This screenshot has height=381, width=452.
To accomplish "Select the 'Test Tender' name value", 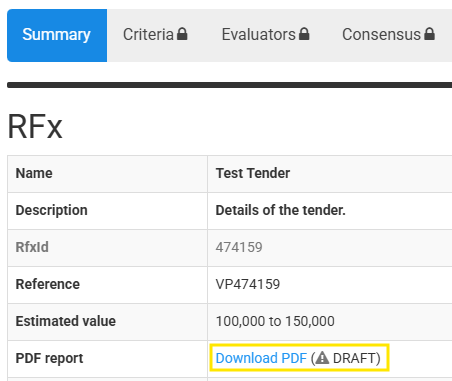I will pos(253,173).
